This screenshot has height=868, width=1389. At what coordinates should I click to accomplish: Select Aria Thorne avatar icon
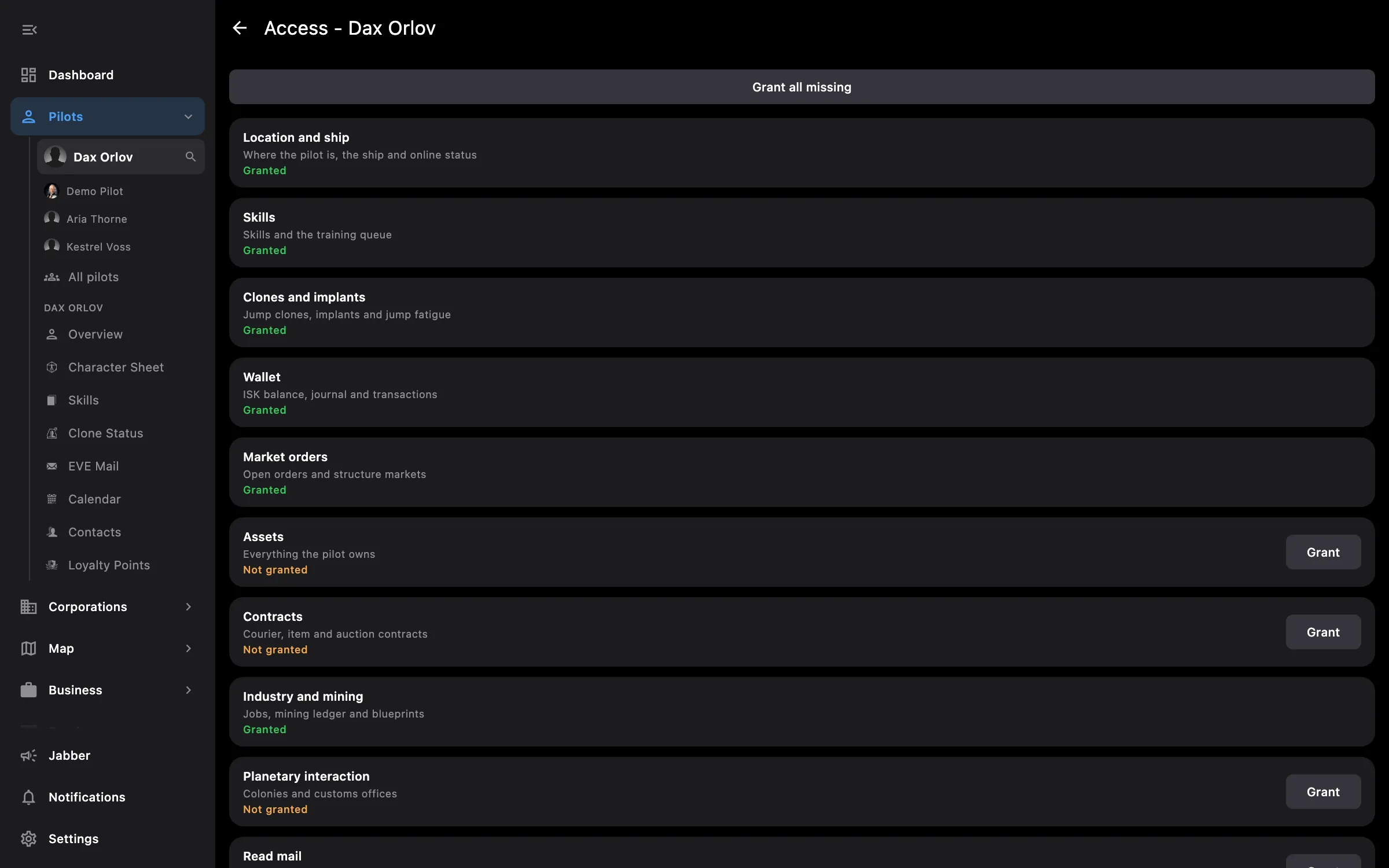pyautogui.click(x=52, y=219)
